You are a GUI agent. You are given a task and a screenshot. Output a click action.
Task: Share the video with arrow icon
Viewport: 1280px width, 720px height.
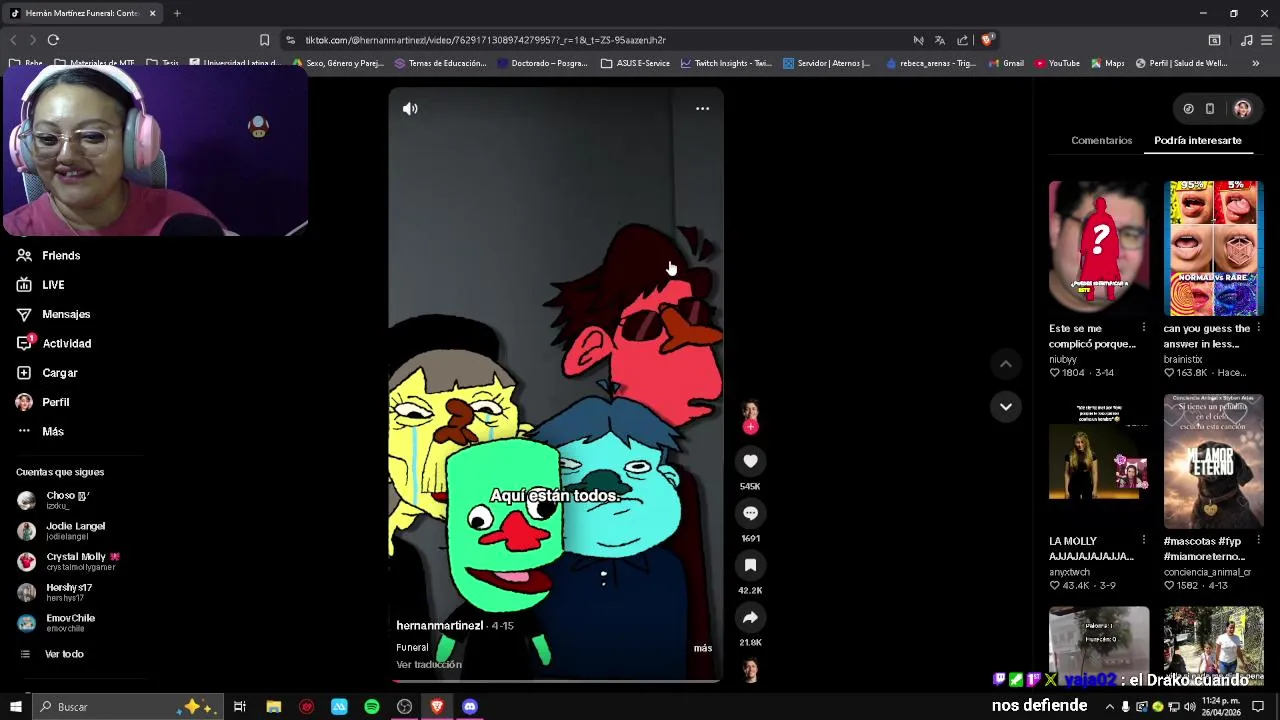click(750, 617)
